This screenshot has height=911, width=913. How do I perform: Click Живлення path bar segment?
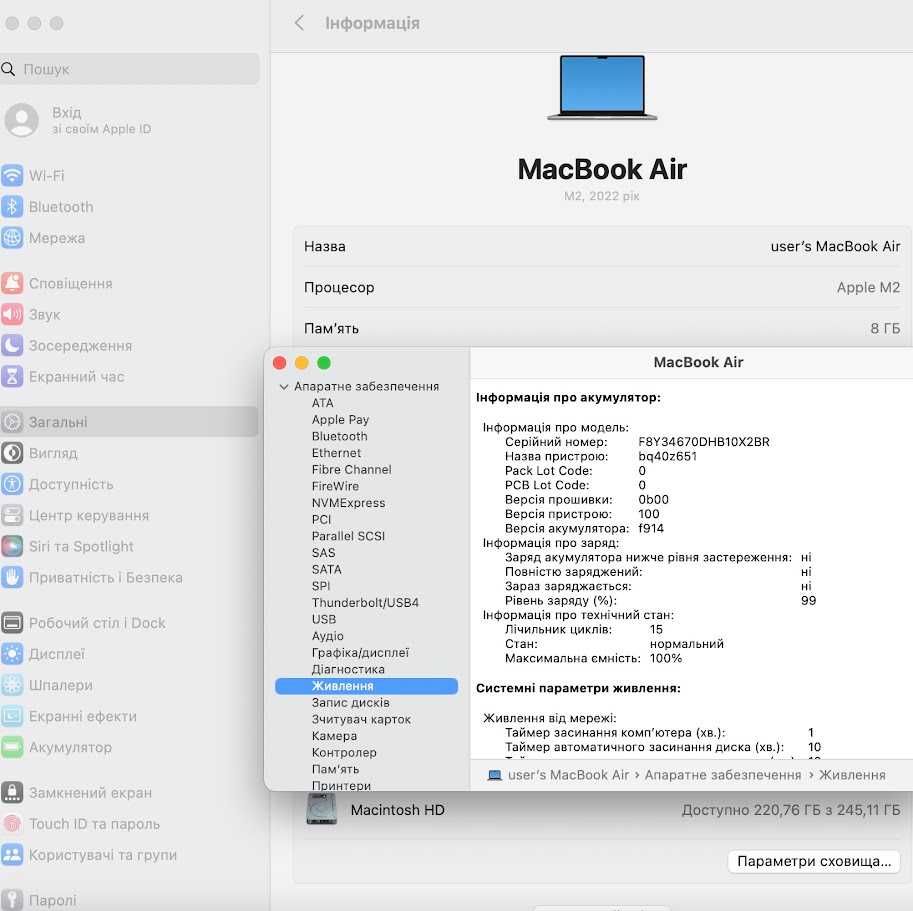point(852,775)
